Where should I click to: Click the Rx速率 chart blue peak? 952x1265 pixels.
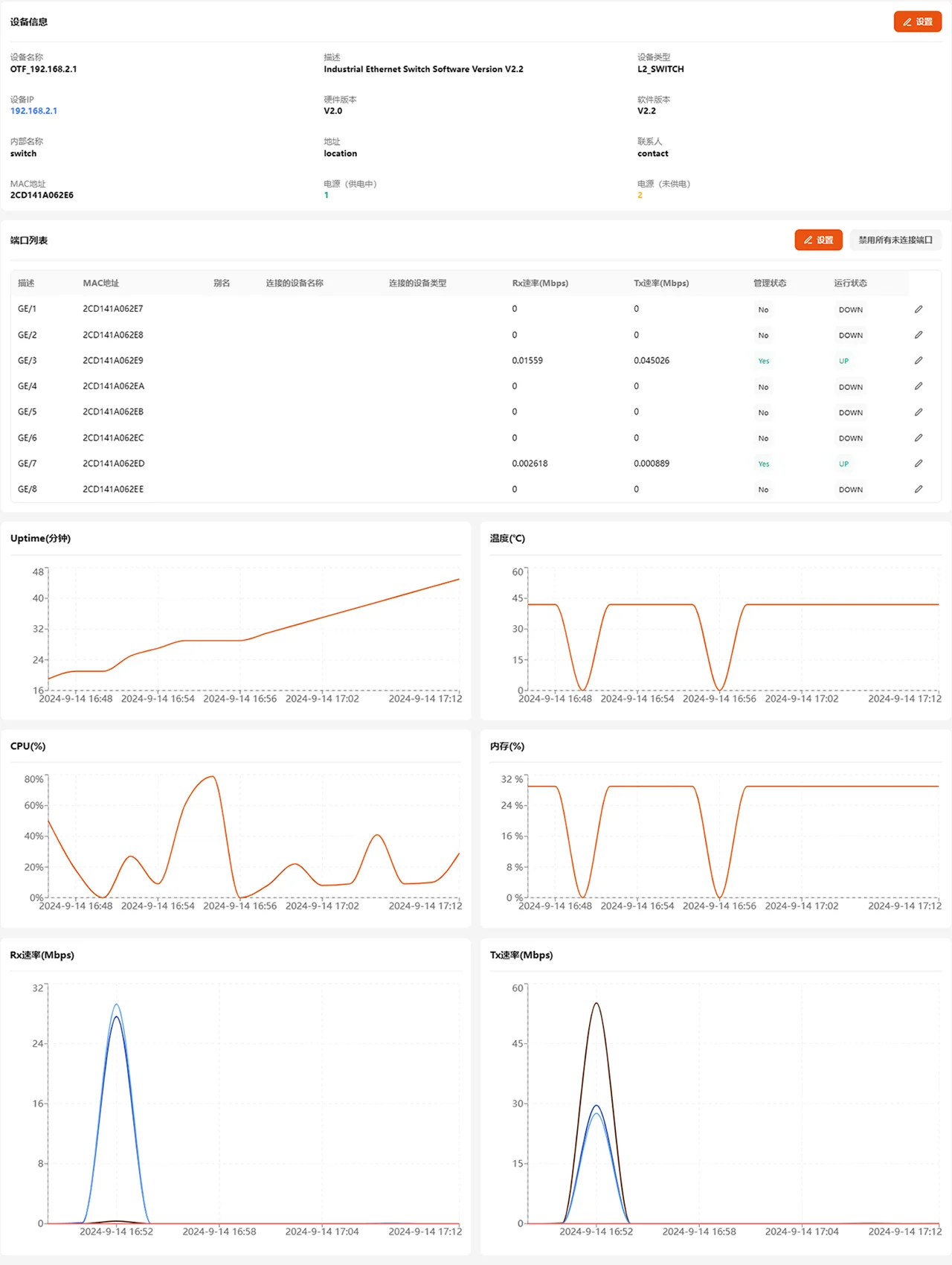coord(116,1006)
